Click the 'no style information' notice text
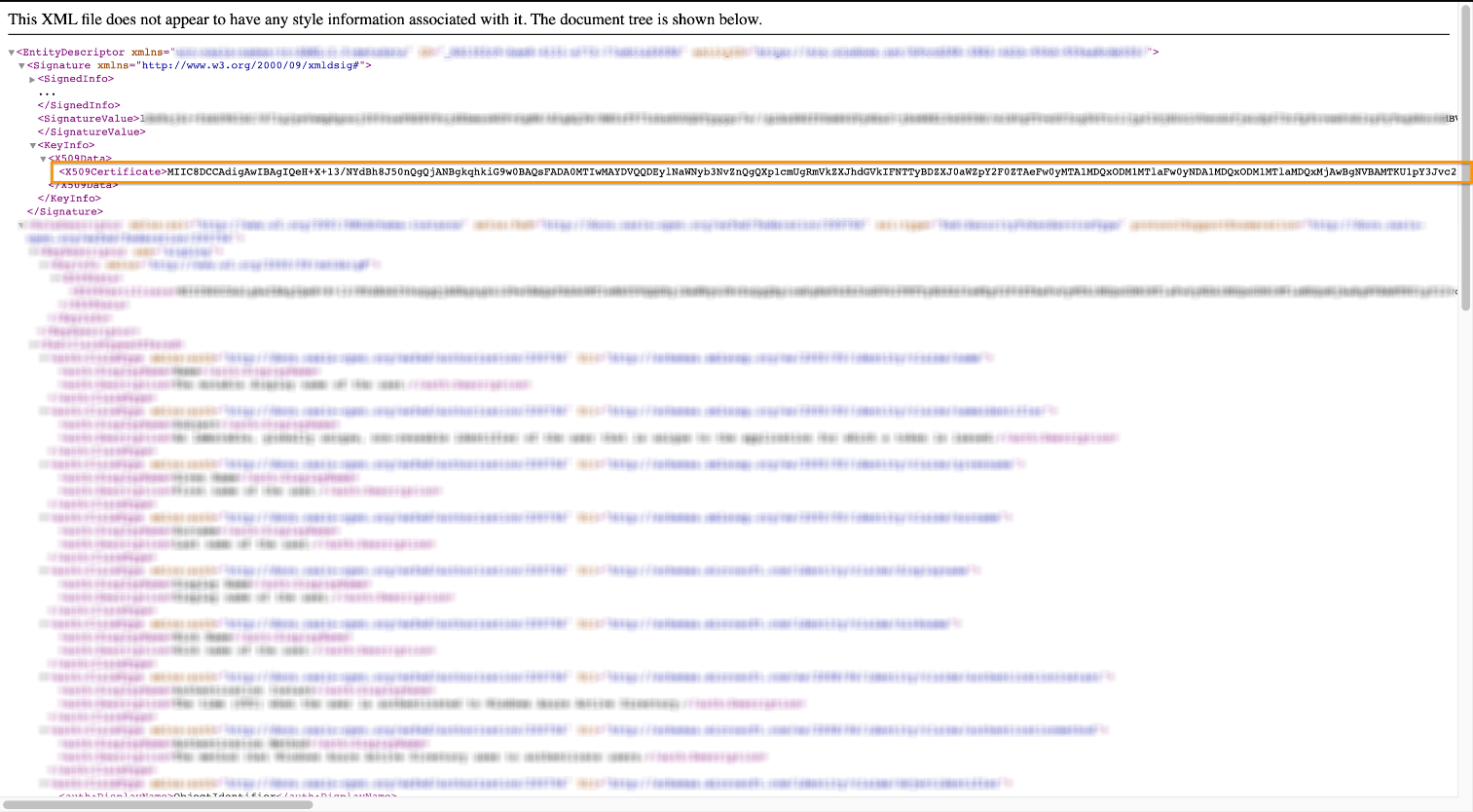 coord(386,19)
